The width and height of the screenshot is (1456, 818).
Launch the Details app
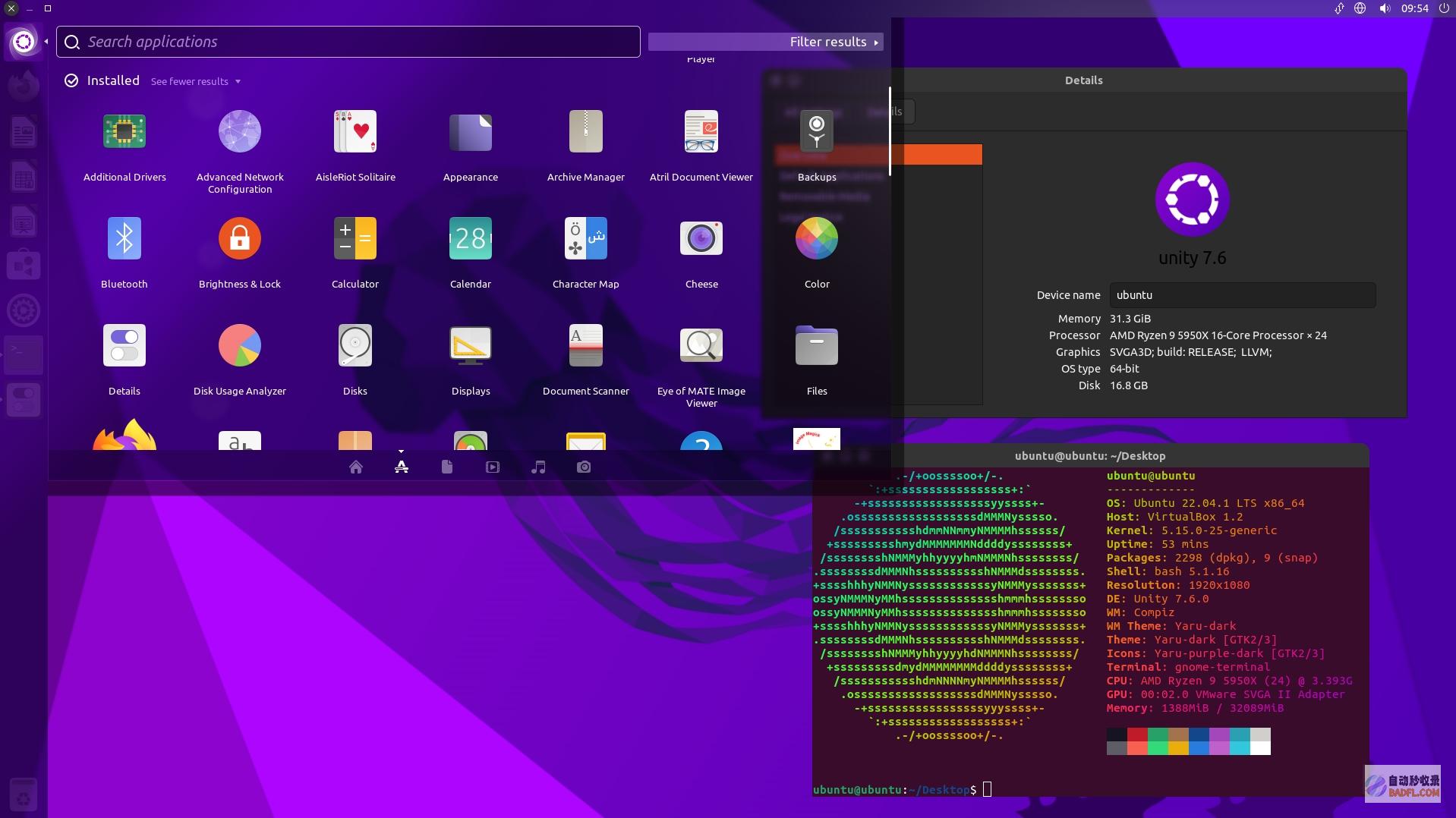click(124, 360)
